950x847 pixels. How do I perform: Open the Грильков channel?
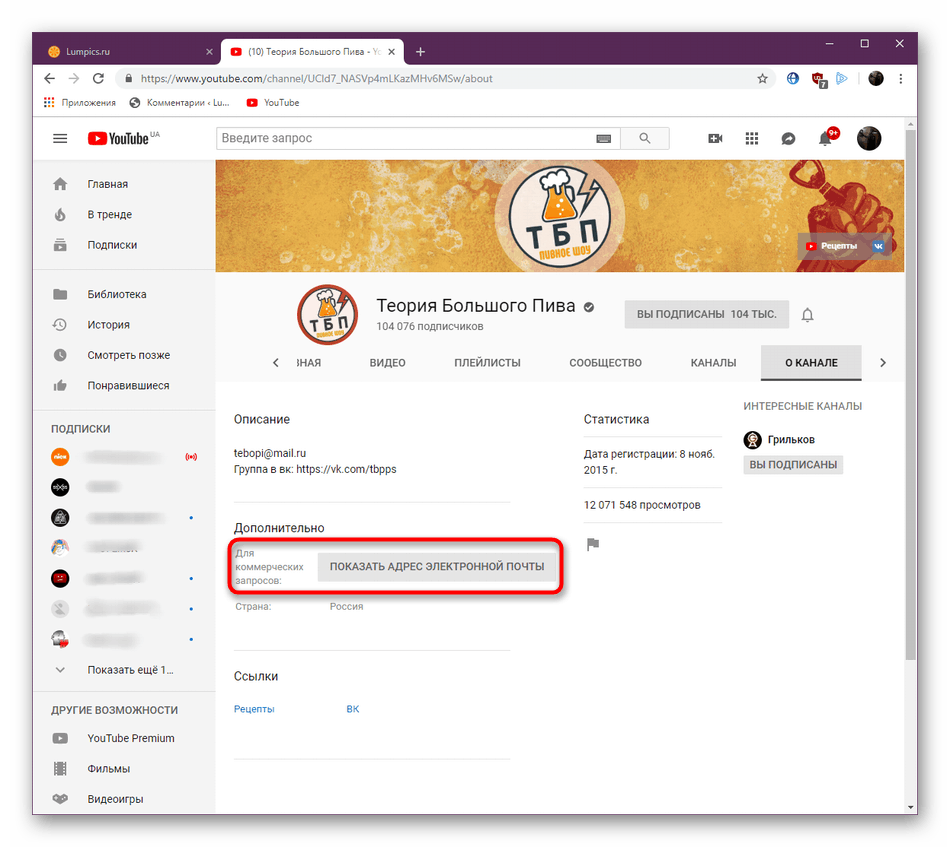click(x=779, y=440)
